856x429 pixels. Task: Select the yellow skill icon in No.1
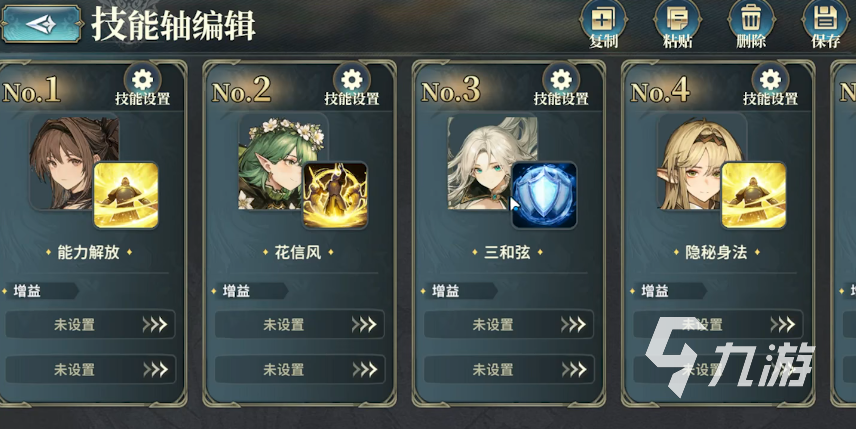click(126, 195)
